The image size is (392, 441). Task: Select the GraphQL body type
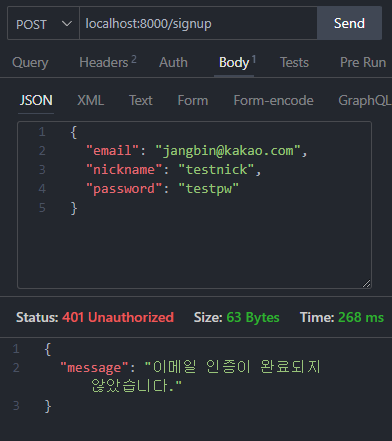(365, 100)
